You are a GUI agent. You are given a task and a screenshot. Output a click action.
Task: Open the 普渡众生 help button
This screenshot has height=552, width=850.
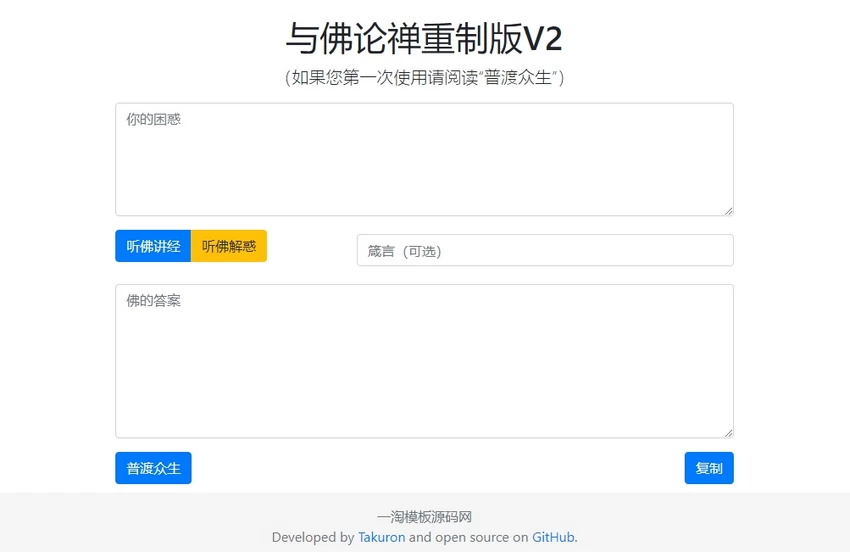[x=153, y=468]
